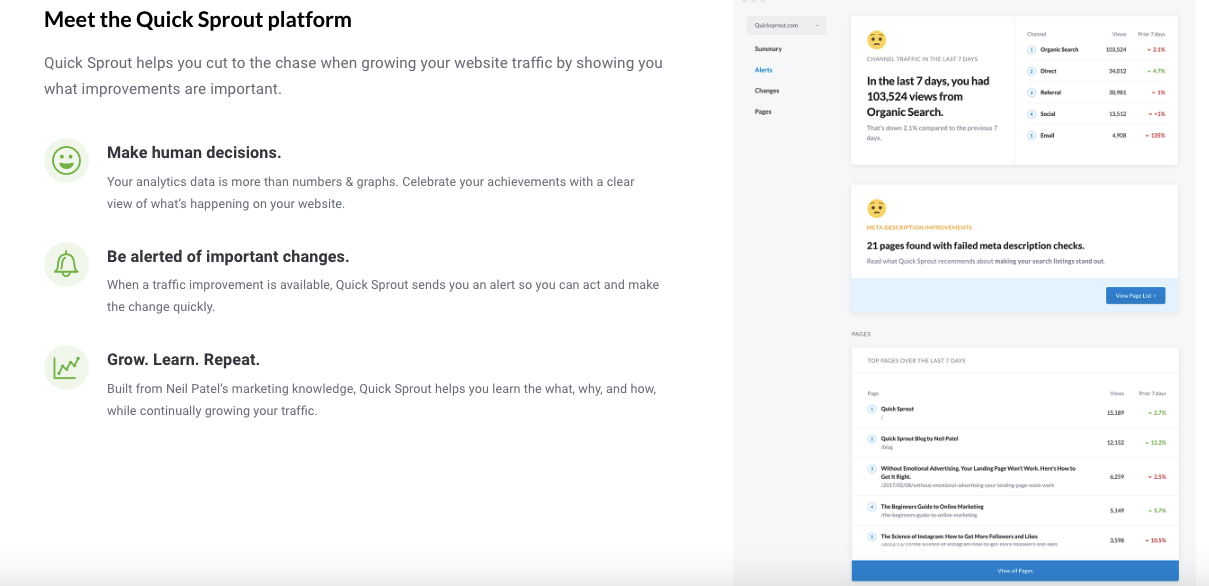
Task: Open the Quicksprout.com site dropdown
Action: (787, 25)
